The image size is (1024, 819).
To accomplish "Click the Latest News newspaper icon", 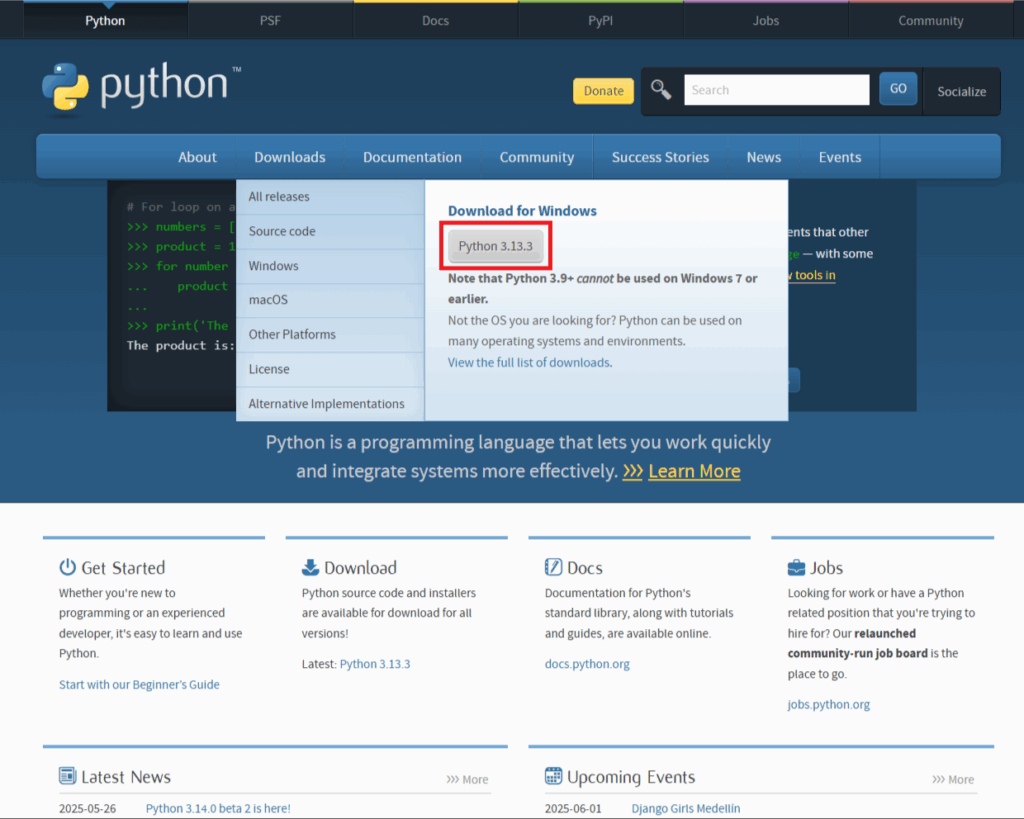I will click(67, 776).
